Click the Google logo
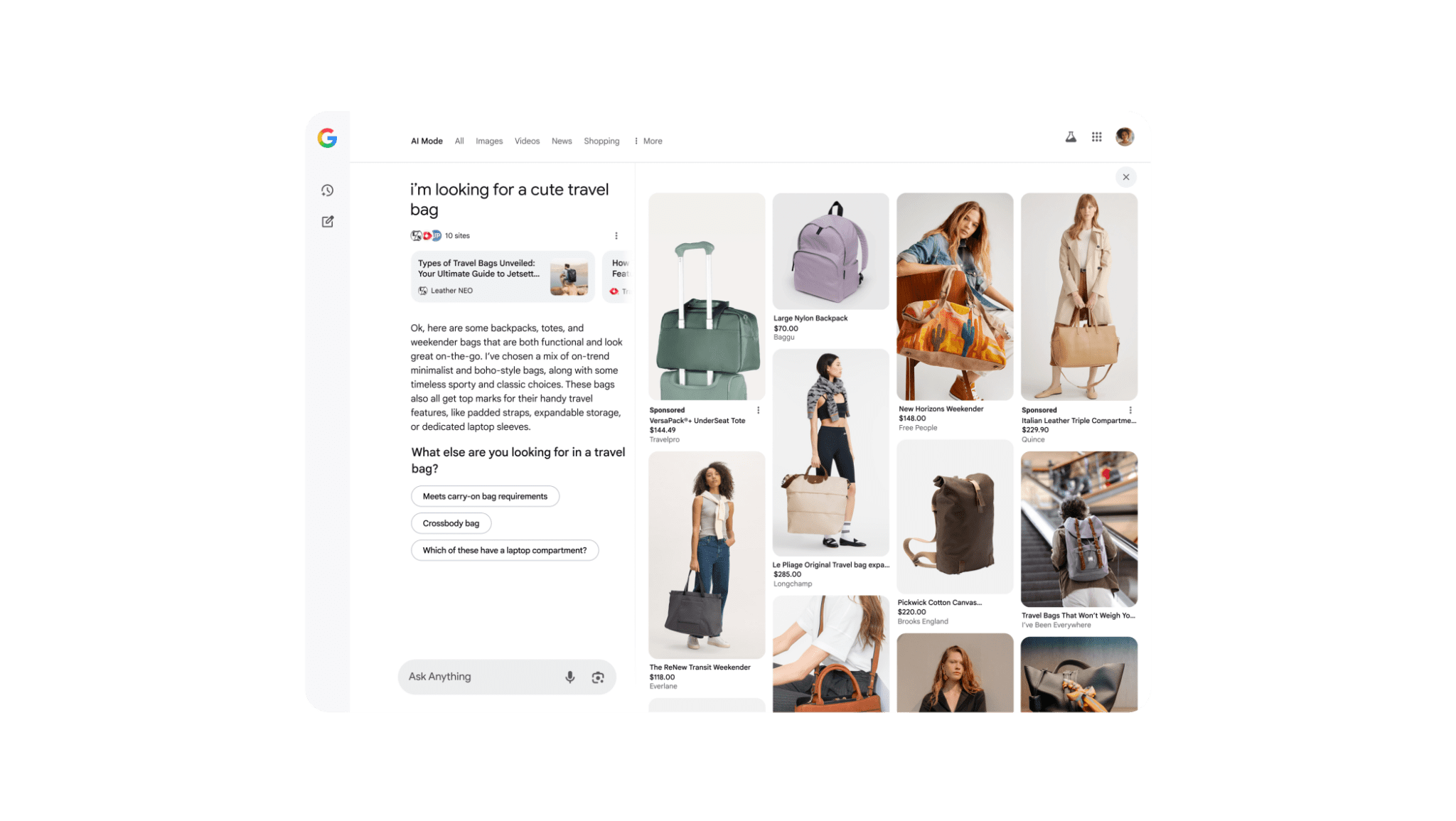The height and width of the screenshot is (821, 1456). 326,138
